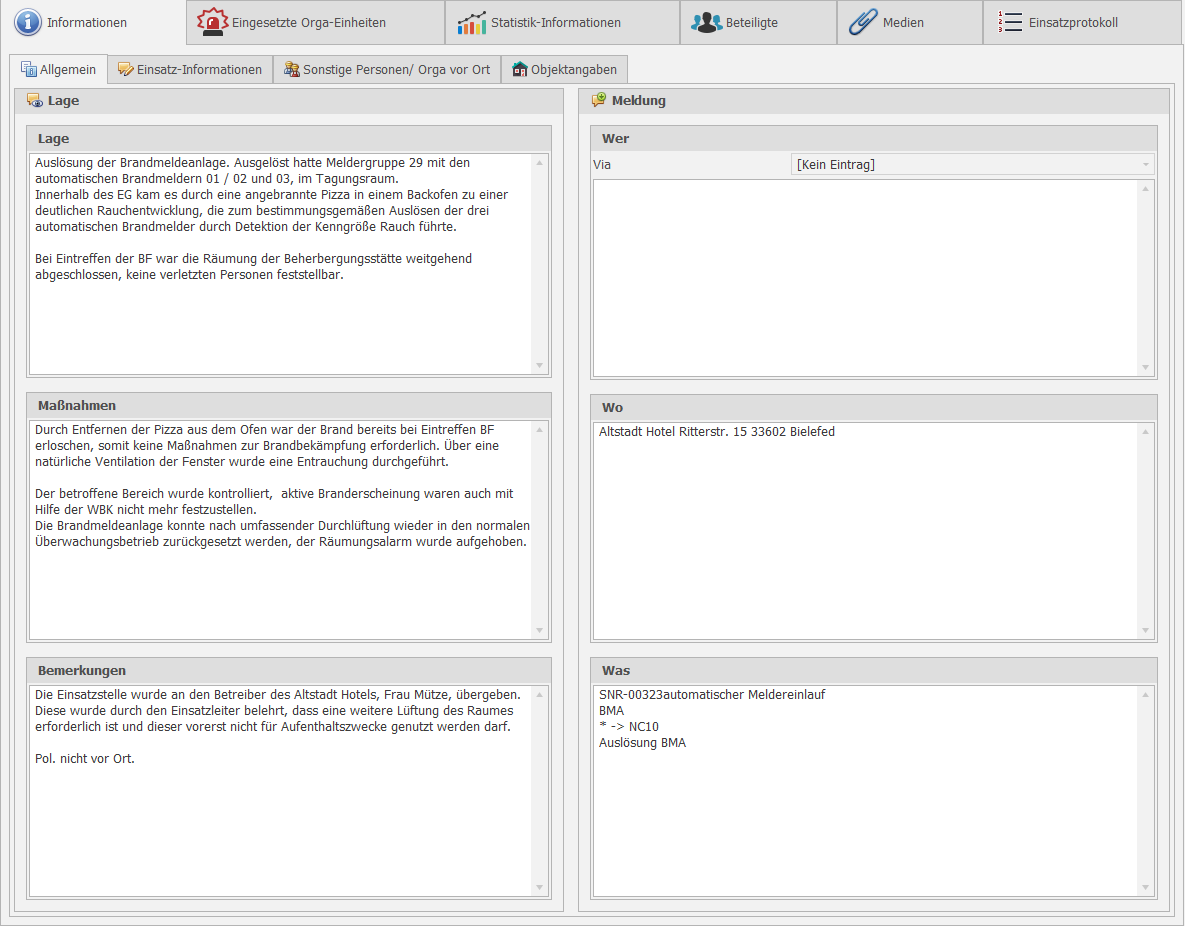Click into the Maßnahmen text field
The width and height of the screenshot is (1185, 926).
click(x=280, y=590)
